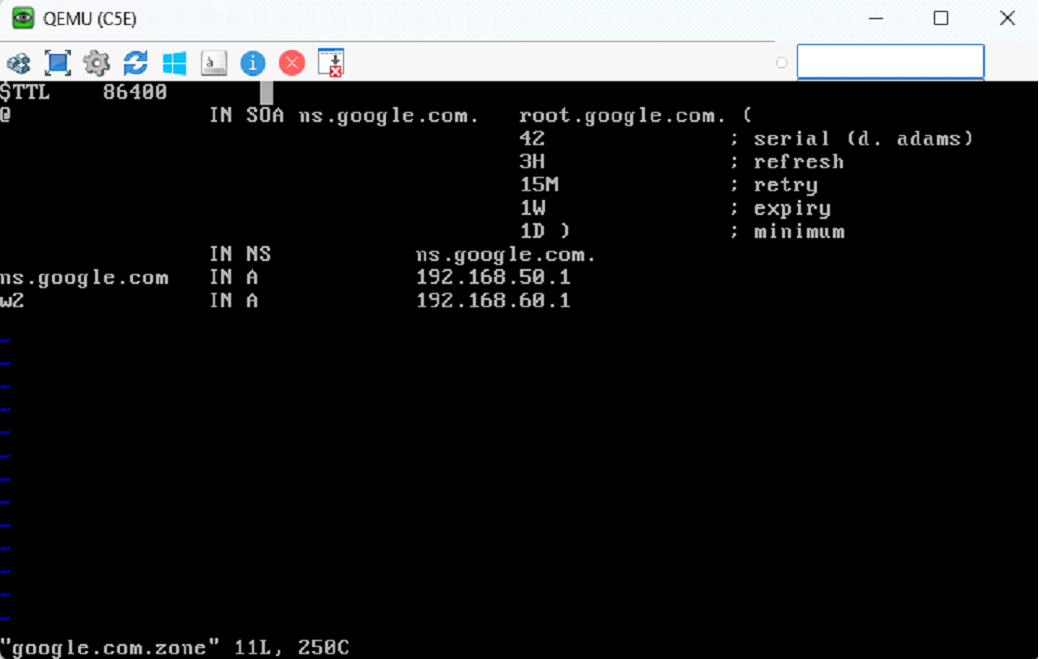This screenshot has width=1039, height=659.
Task: Click the status line '"google.com.zone" 11L, 250C'
Action: coord(174,648)
